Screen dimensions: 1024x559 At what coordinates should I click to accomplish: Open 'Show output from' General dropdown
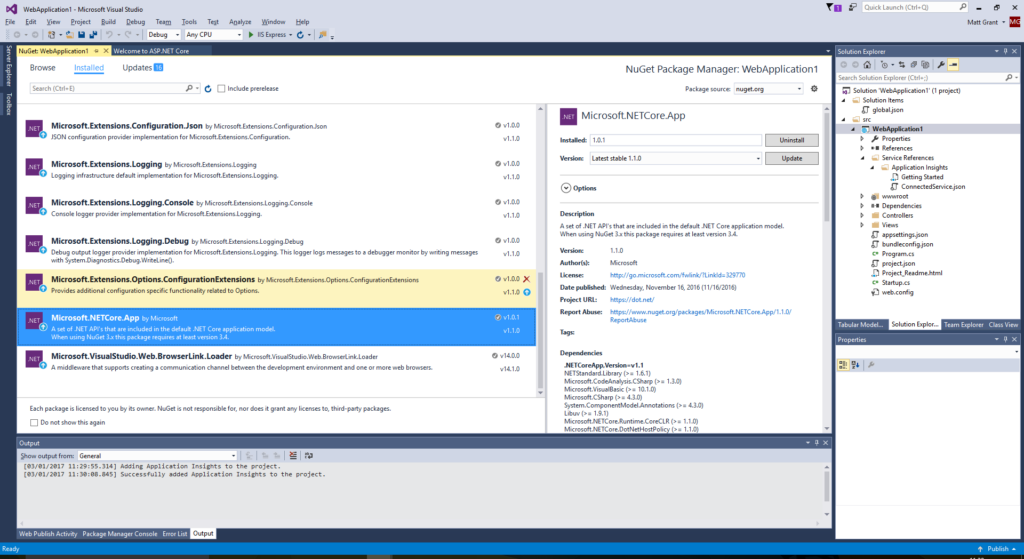click(157, 456)
